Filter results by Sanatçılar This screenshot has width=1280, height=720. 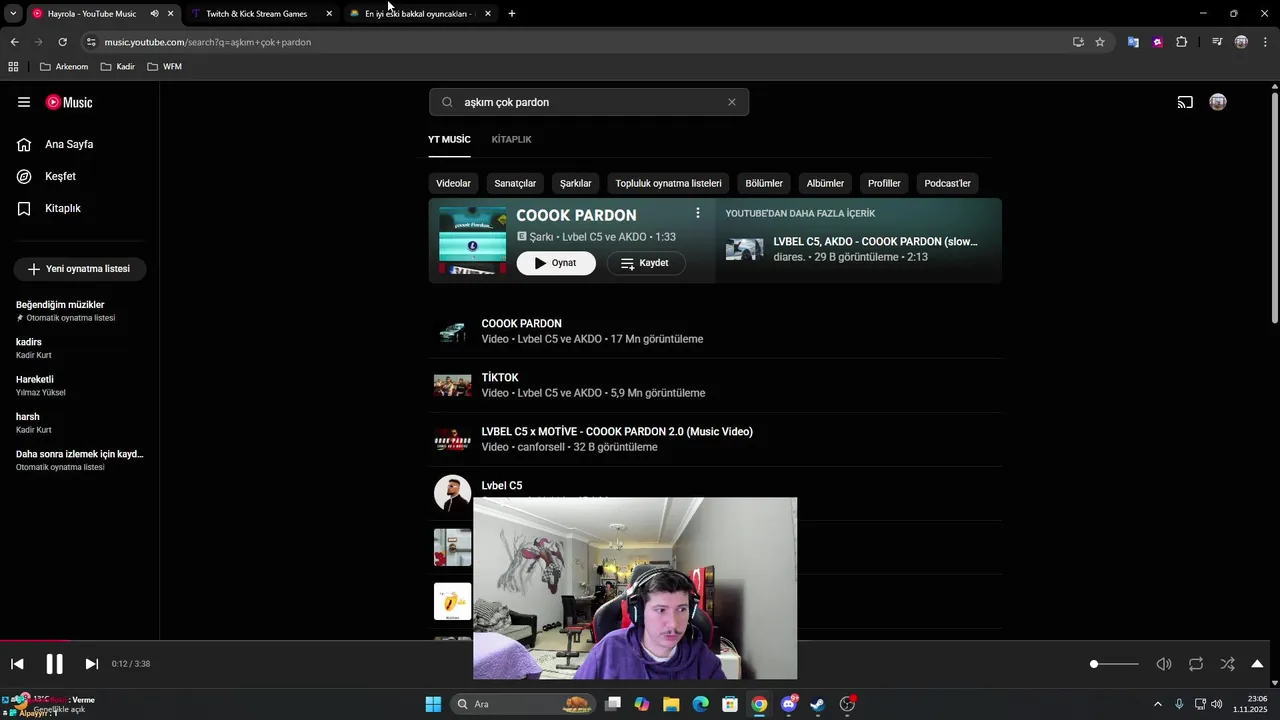(x=515, y=183)
